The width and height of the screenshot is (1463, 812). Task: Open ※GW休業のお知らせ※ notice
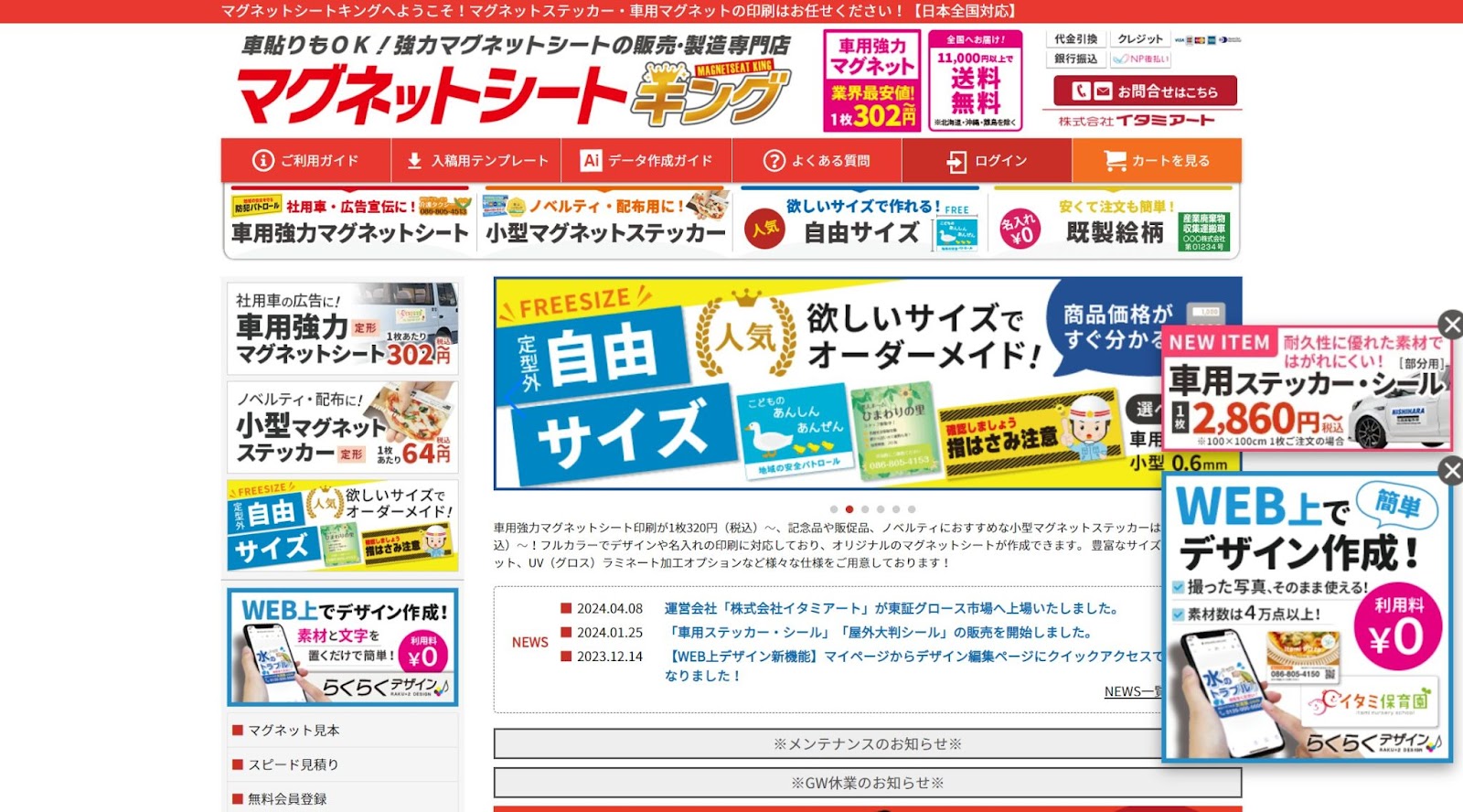(868, 783)
